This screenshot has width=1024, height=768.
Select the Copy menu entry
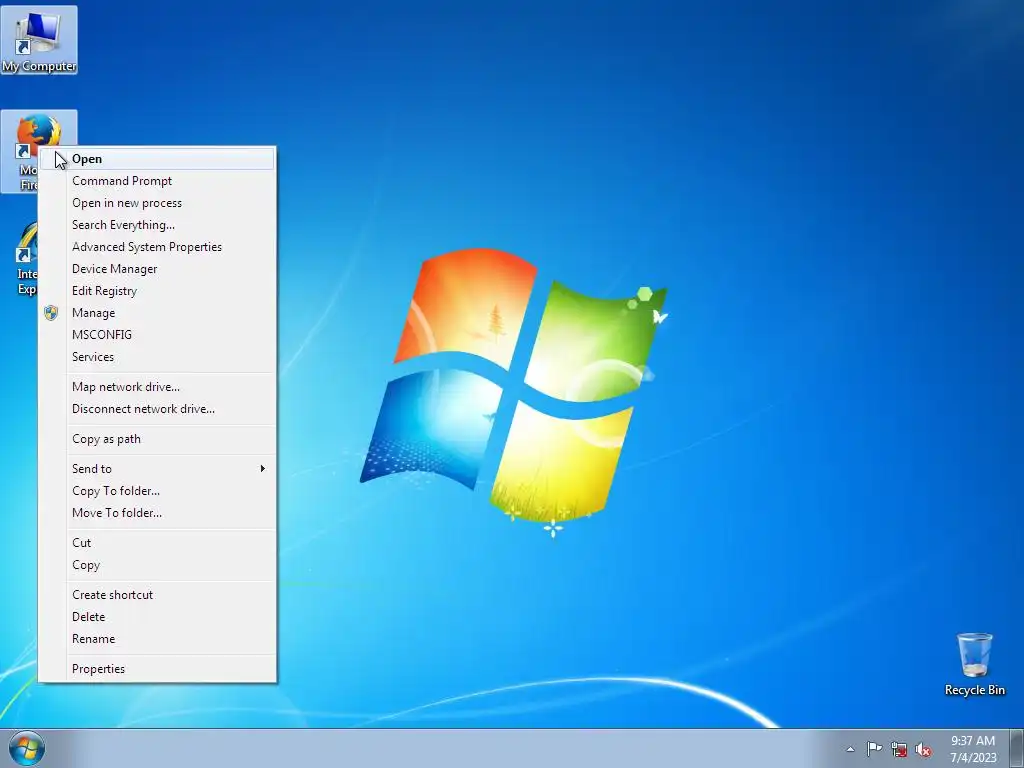pos(157,565)
